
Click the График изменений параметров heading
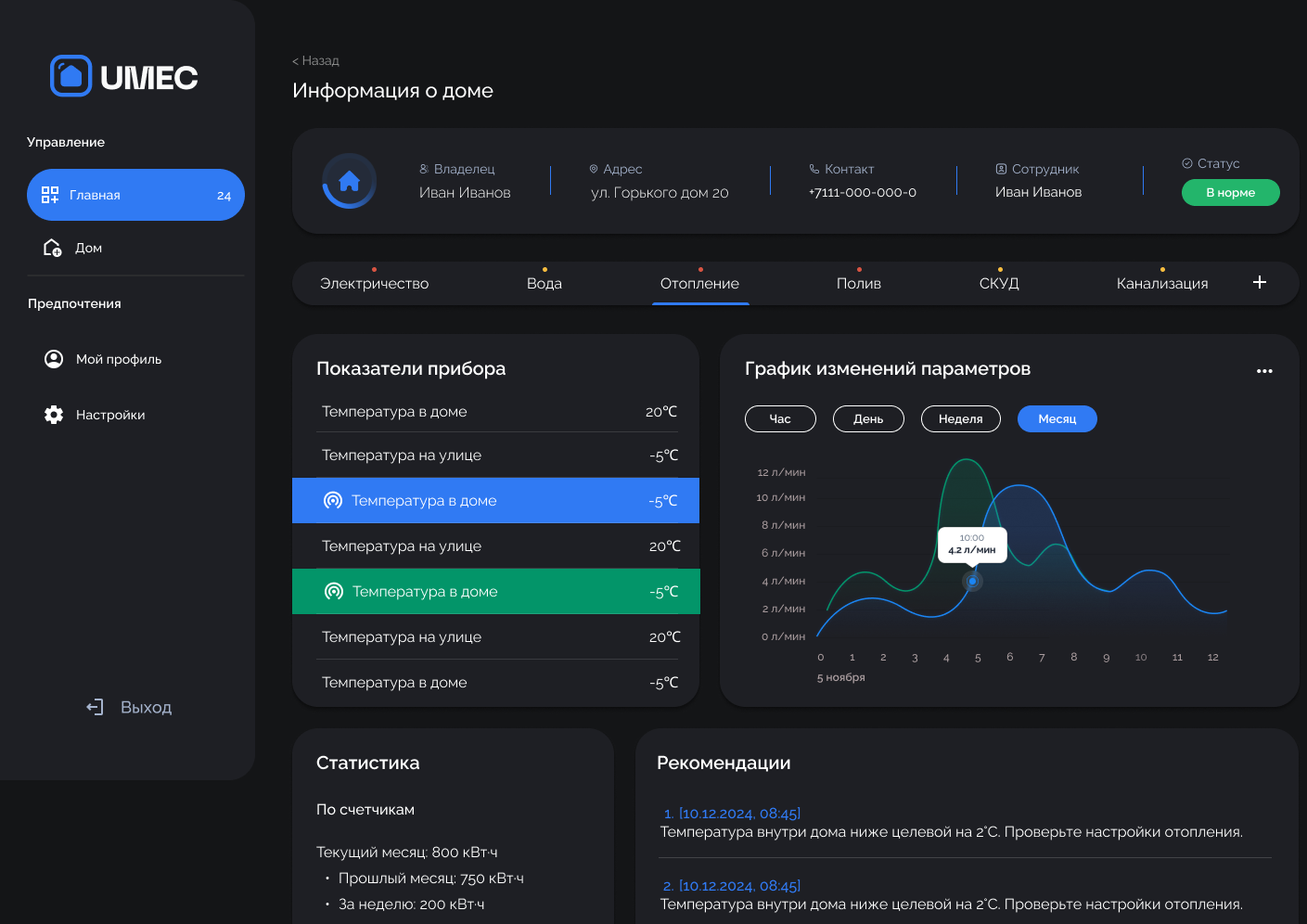click(x=888, y=368)
